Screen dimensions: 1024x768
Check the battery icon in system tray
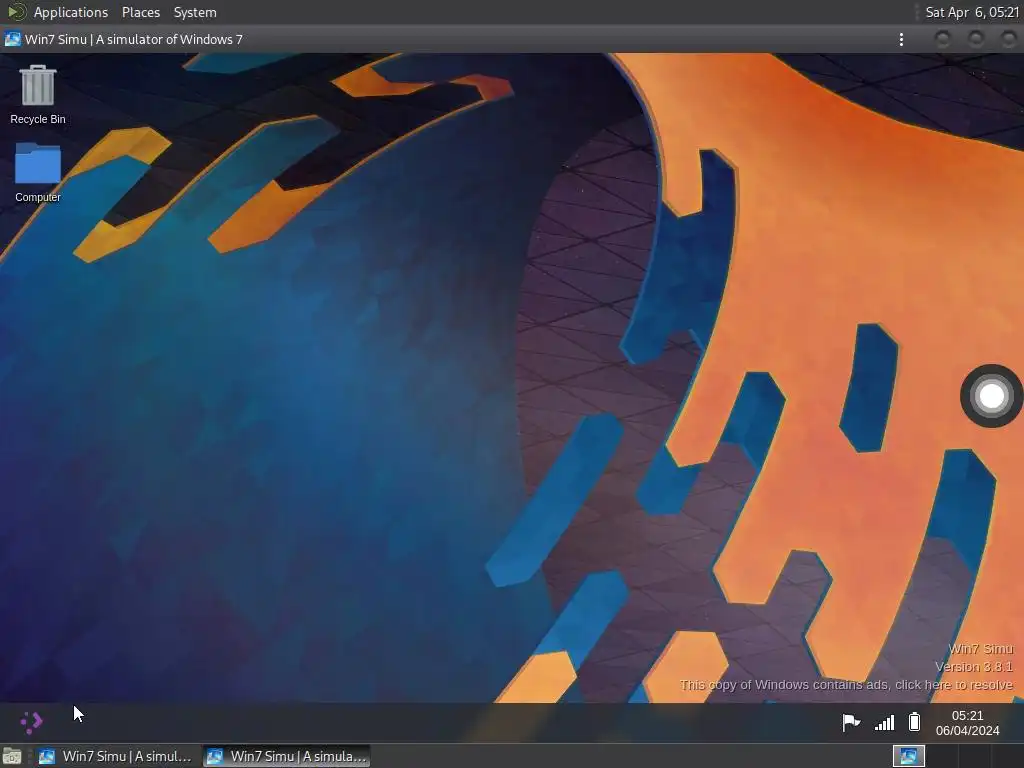(x=914, y=722)
